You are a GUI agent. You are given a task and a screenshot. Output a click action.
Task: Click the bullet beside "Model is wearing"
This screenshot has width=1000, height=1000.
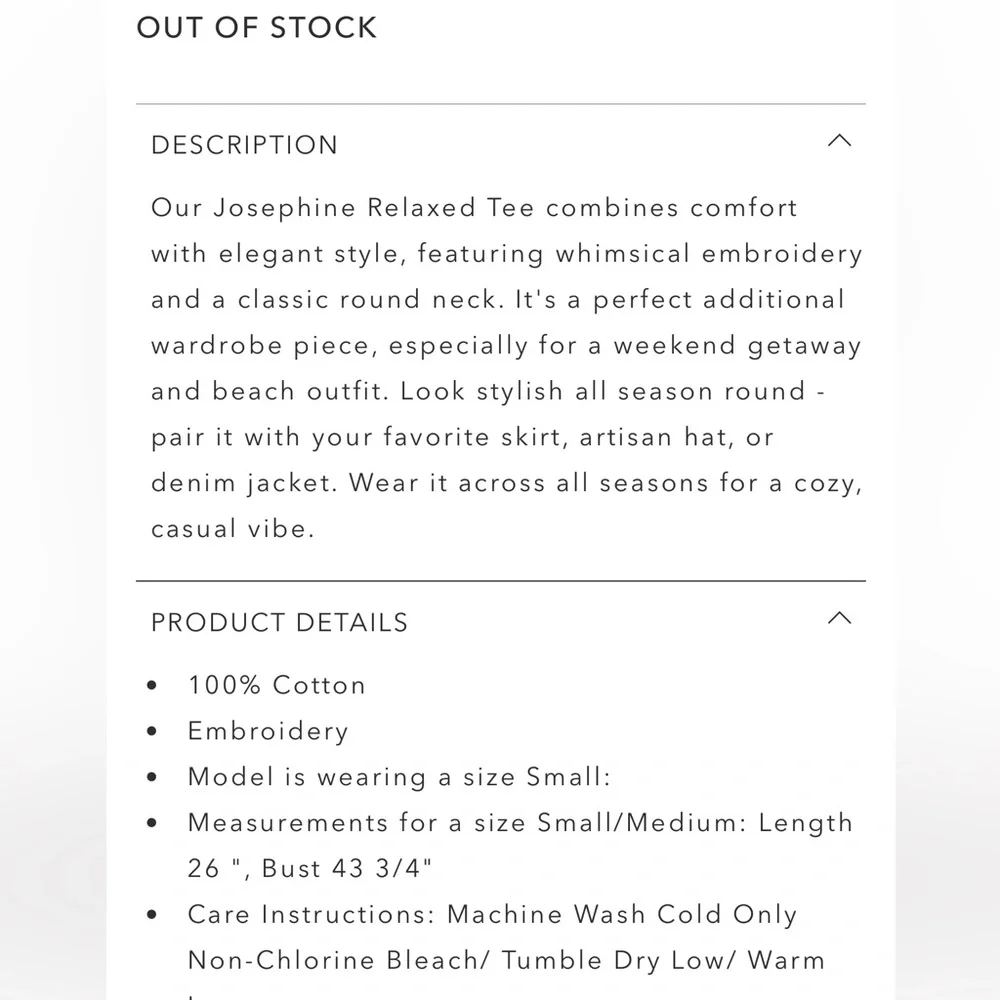pos(152,778)
